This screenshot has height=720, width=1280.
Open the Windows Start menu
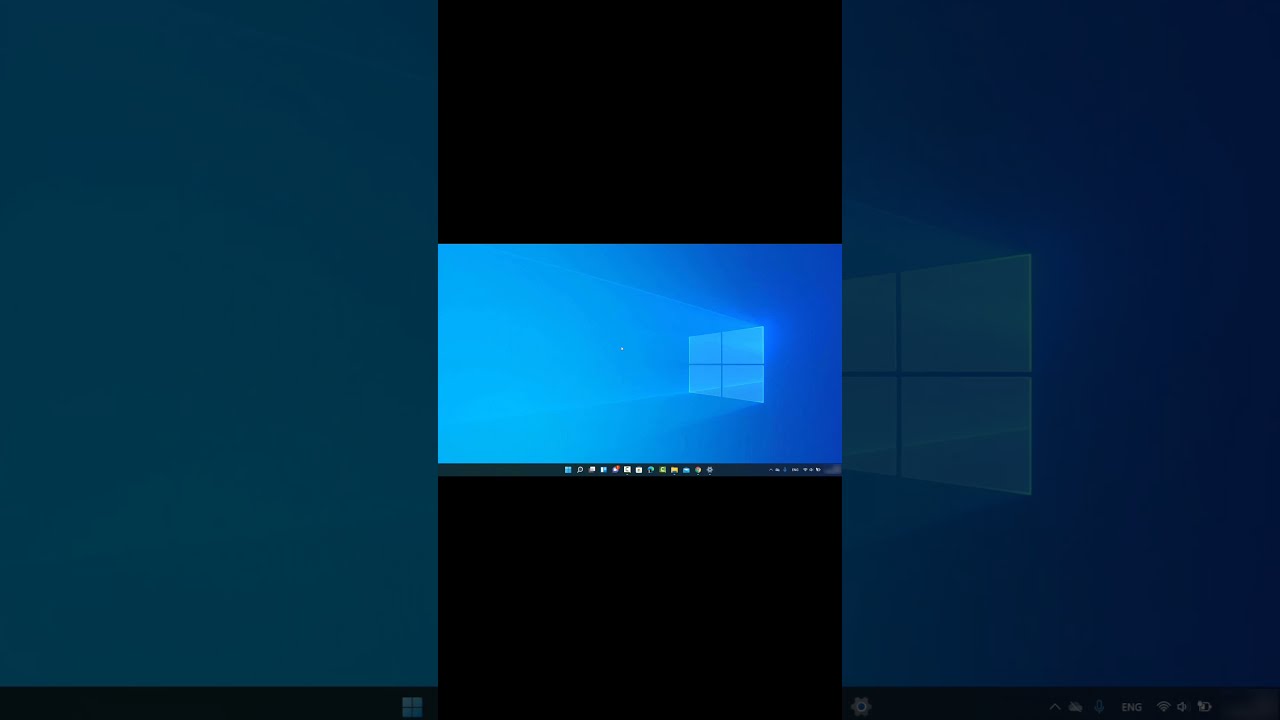(568, 470)
